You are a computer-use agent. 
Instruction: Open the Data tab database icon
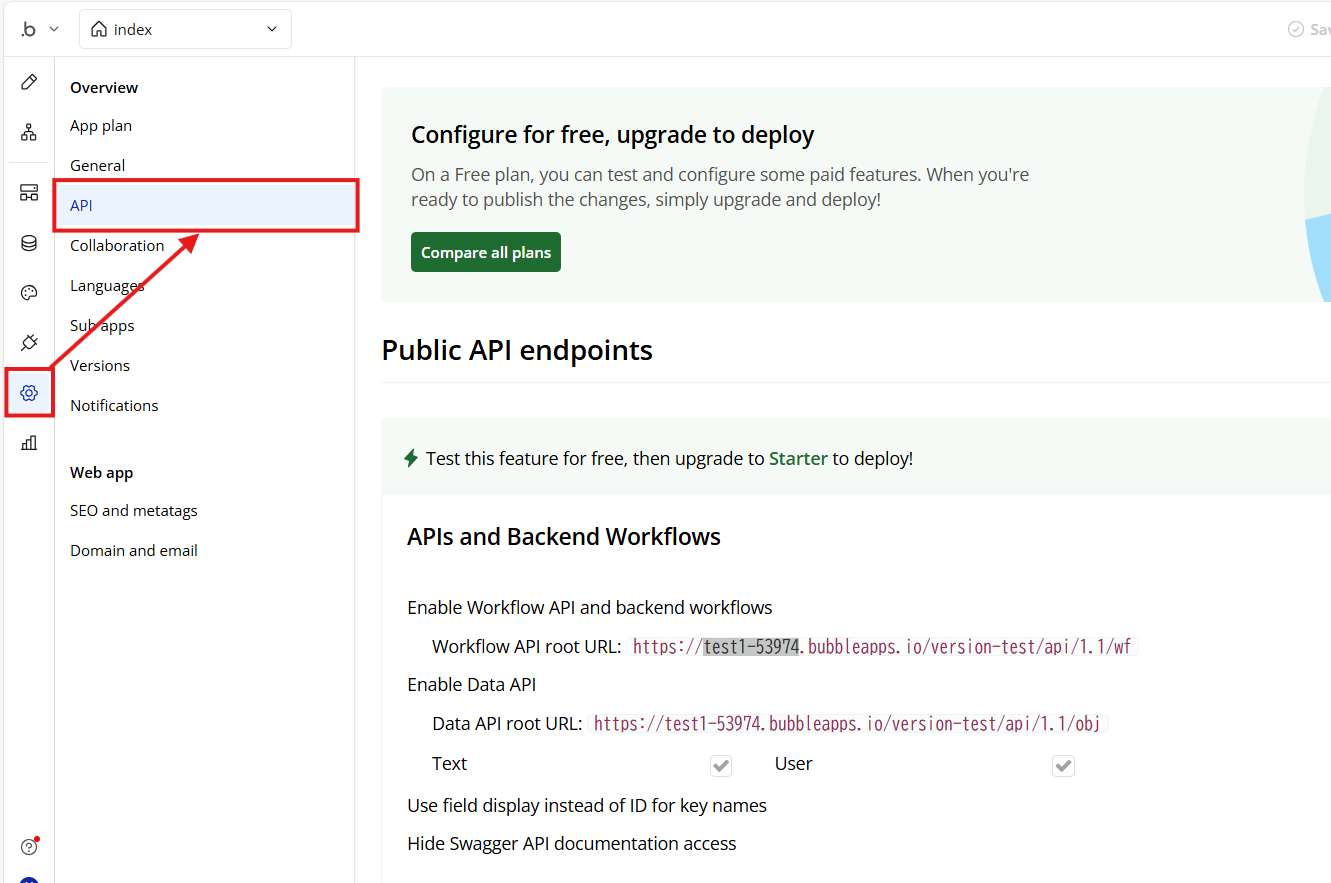pyautogui.click(x=29, y=243)
